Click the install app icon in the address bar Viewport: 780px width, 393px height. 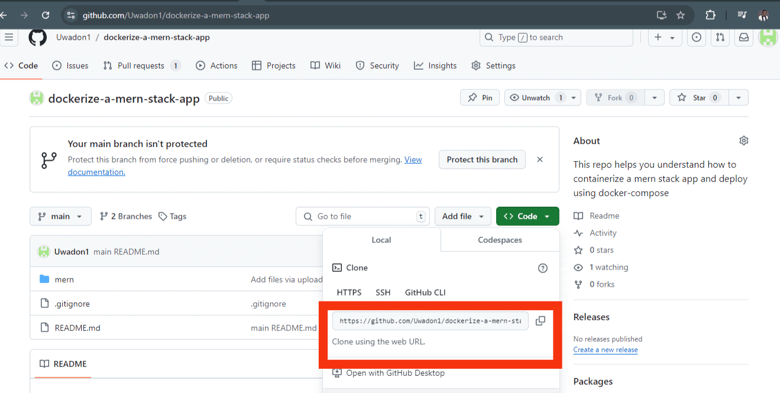tap(661, 15)
